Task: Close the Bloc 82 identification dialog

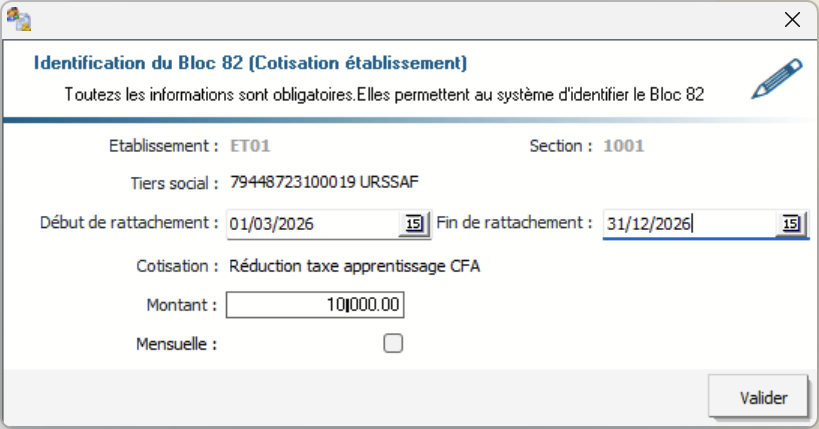Action: click(x=792, y=19)
